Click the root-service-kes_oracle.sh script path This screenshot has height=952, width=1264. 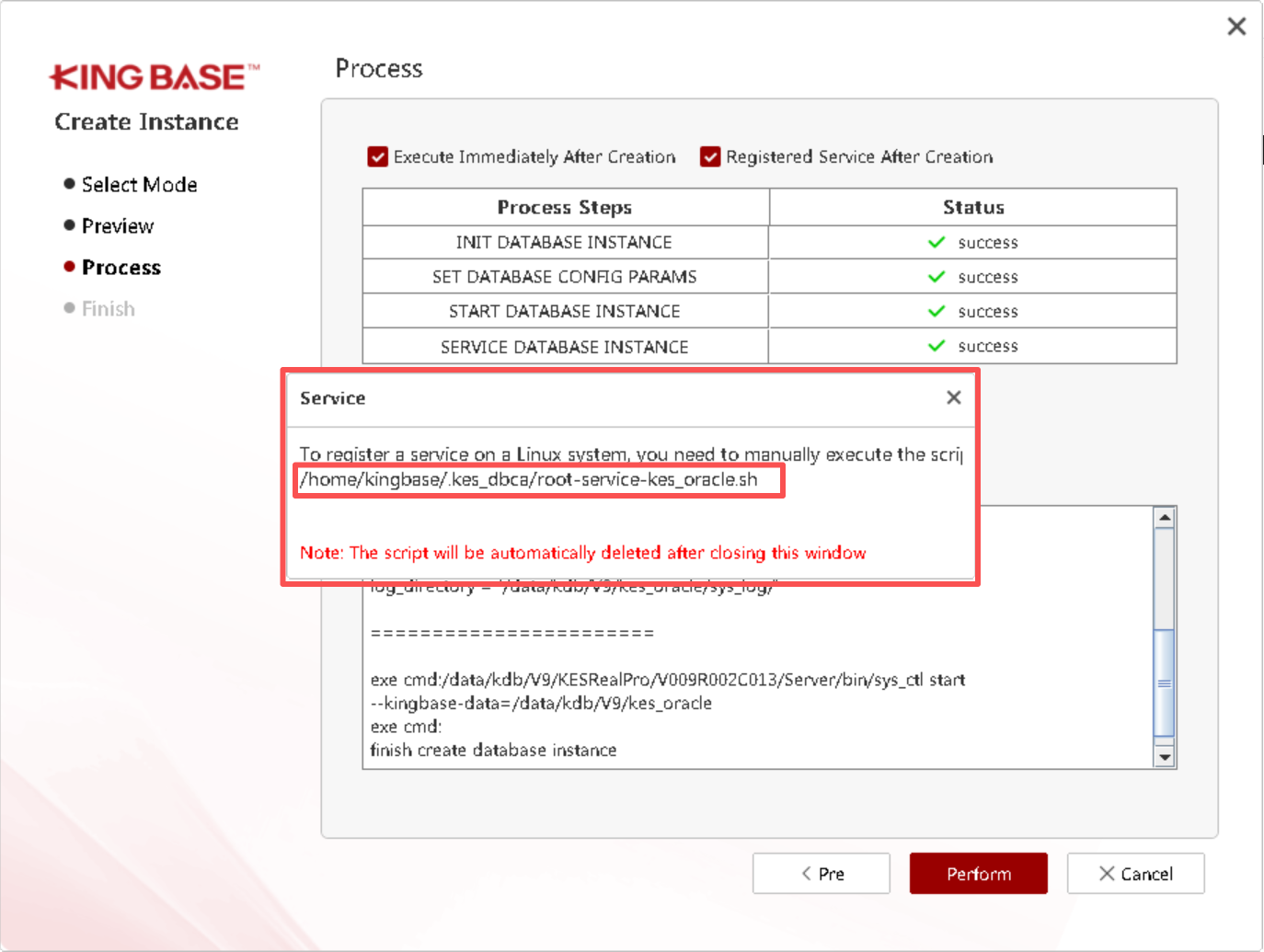(x=529, y=479)
